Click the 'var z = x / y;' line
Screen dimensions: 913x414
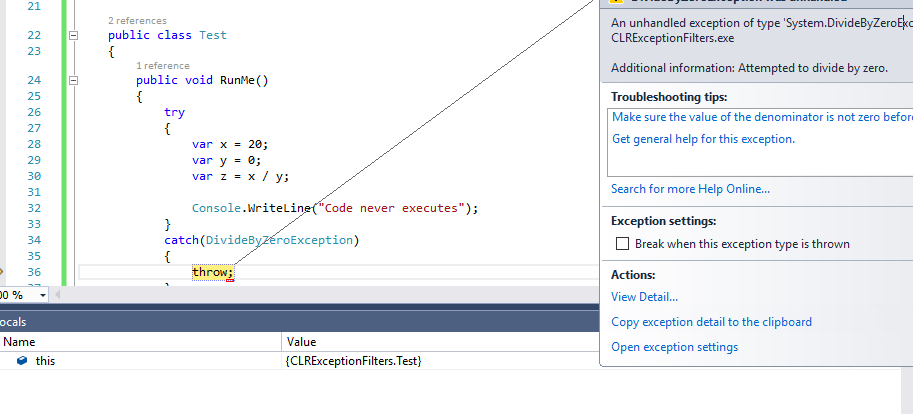(240, 176)
